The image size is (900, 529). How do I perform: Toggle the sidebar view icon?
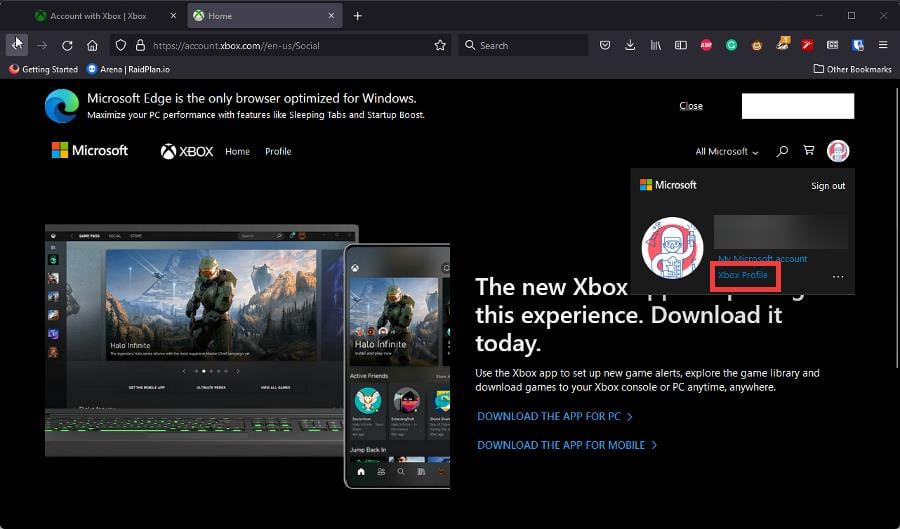click(x=681, y=45)
